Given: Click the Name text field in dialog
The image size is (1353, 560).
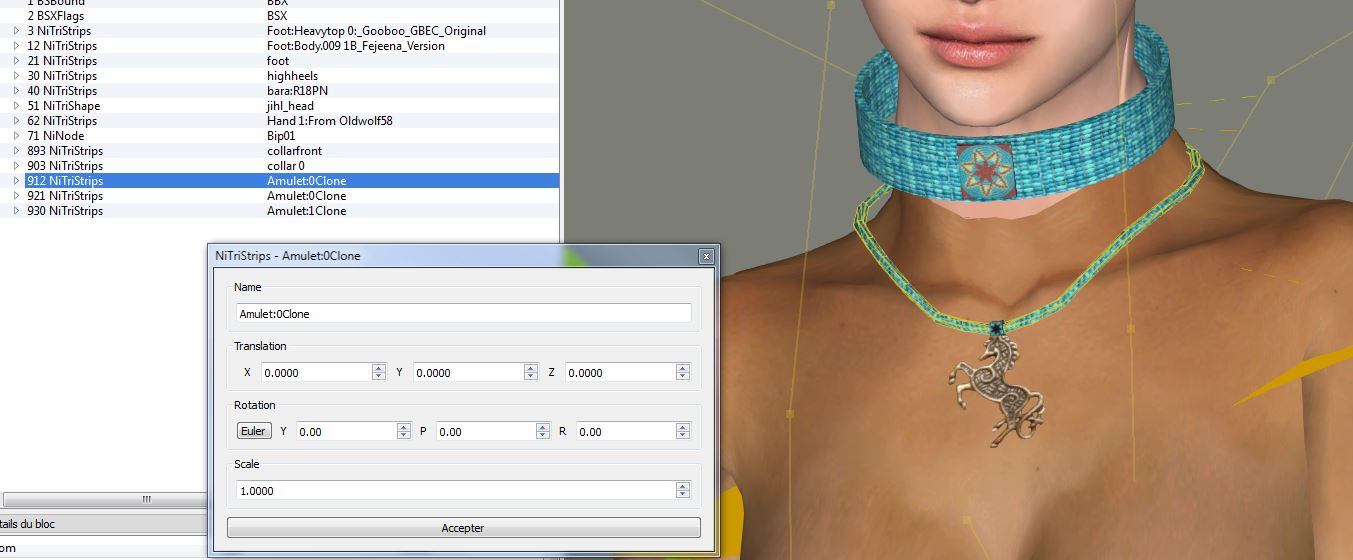Looking at the screenshot, I should (463, 313).
